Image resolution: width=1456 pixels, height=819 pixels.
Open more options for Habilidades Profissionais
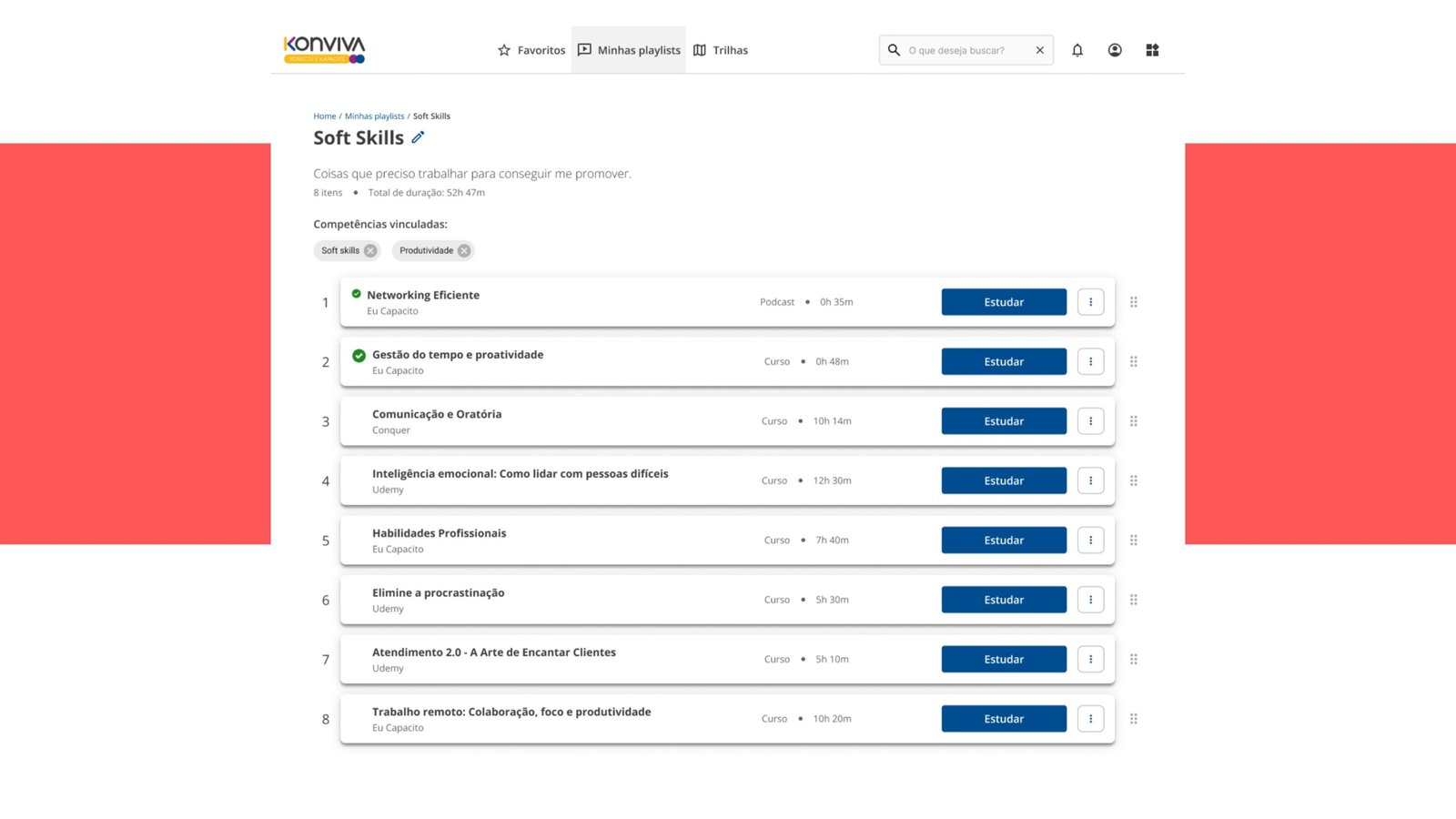click(1090, 541)
